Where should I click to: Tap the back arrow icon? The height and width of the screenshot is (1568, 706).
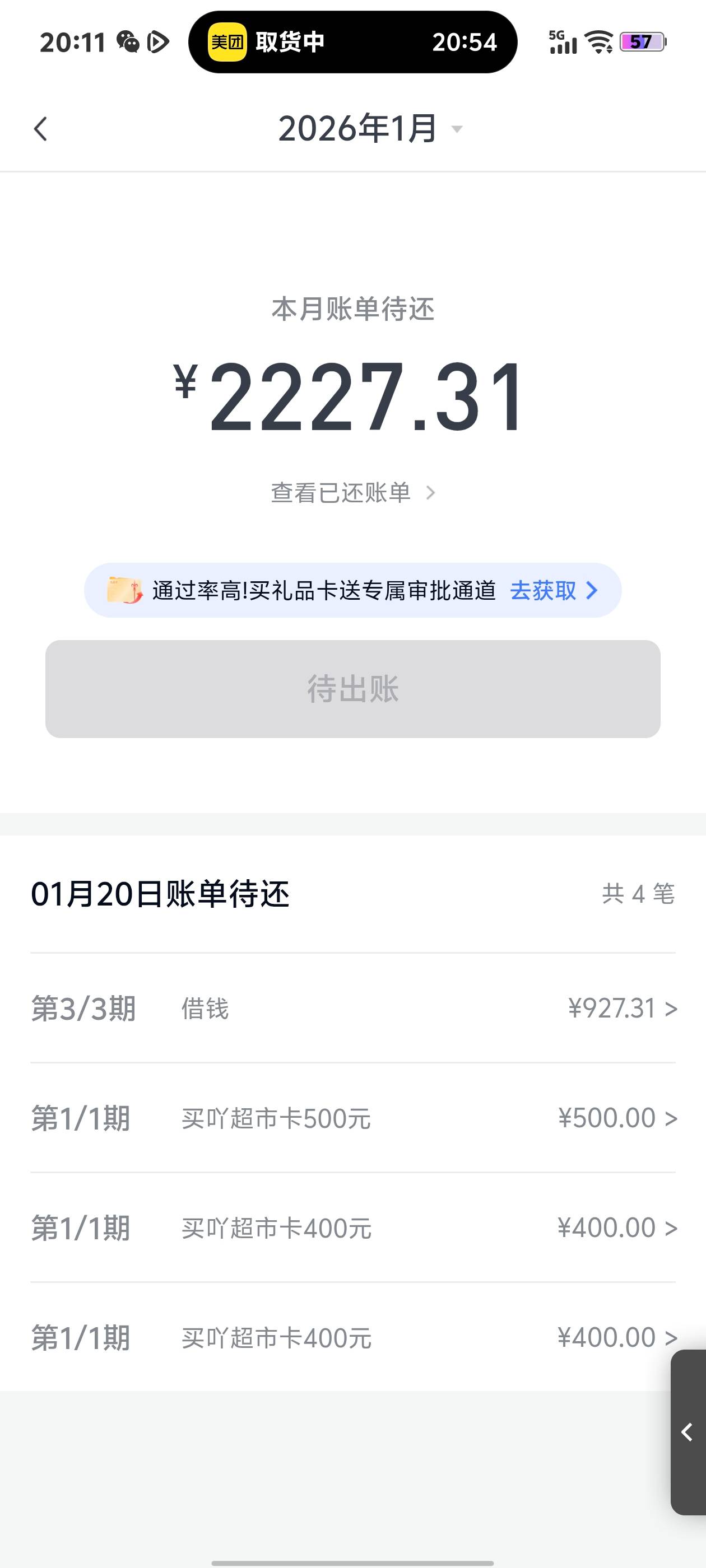(40, 129)
